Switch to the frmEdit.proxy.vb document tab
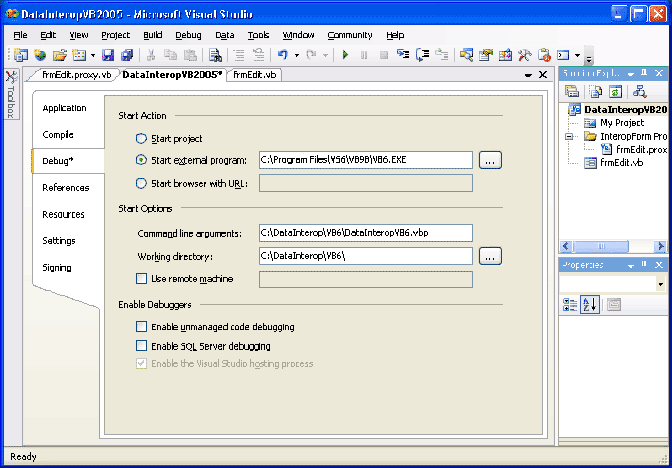Viewport: 672px width, 468px height. pyautogui.click(x=76, y=75)
